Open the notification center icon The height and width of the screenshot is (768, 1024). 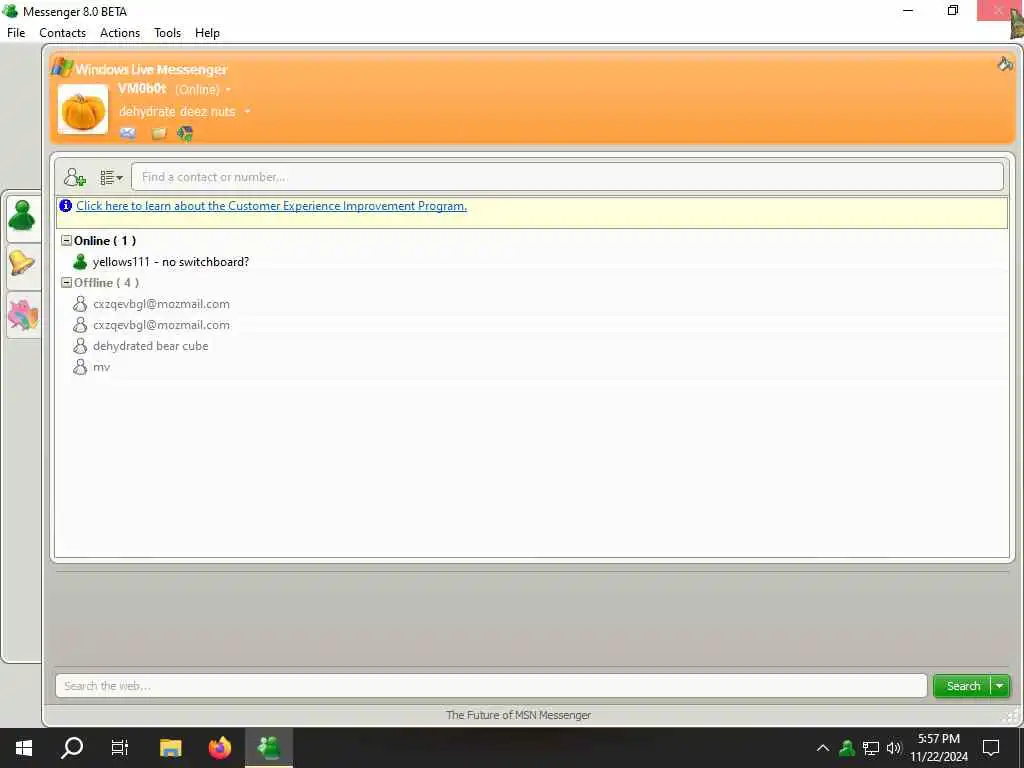click(x=991, y=747)
